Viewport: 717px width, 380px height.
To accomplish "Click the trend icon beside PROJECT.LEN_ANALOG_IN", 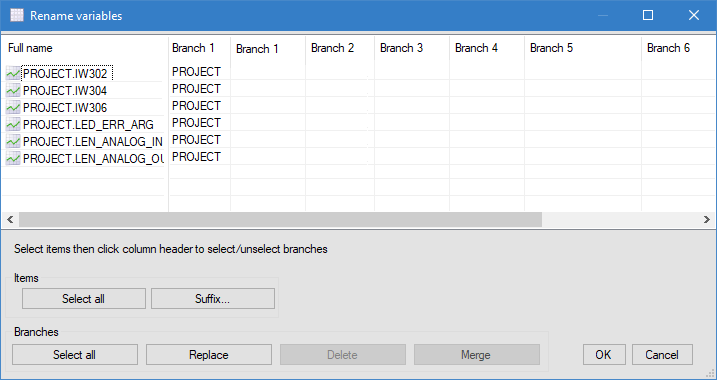I will [x=13, y=141].
